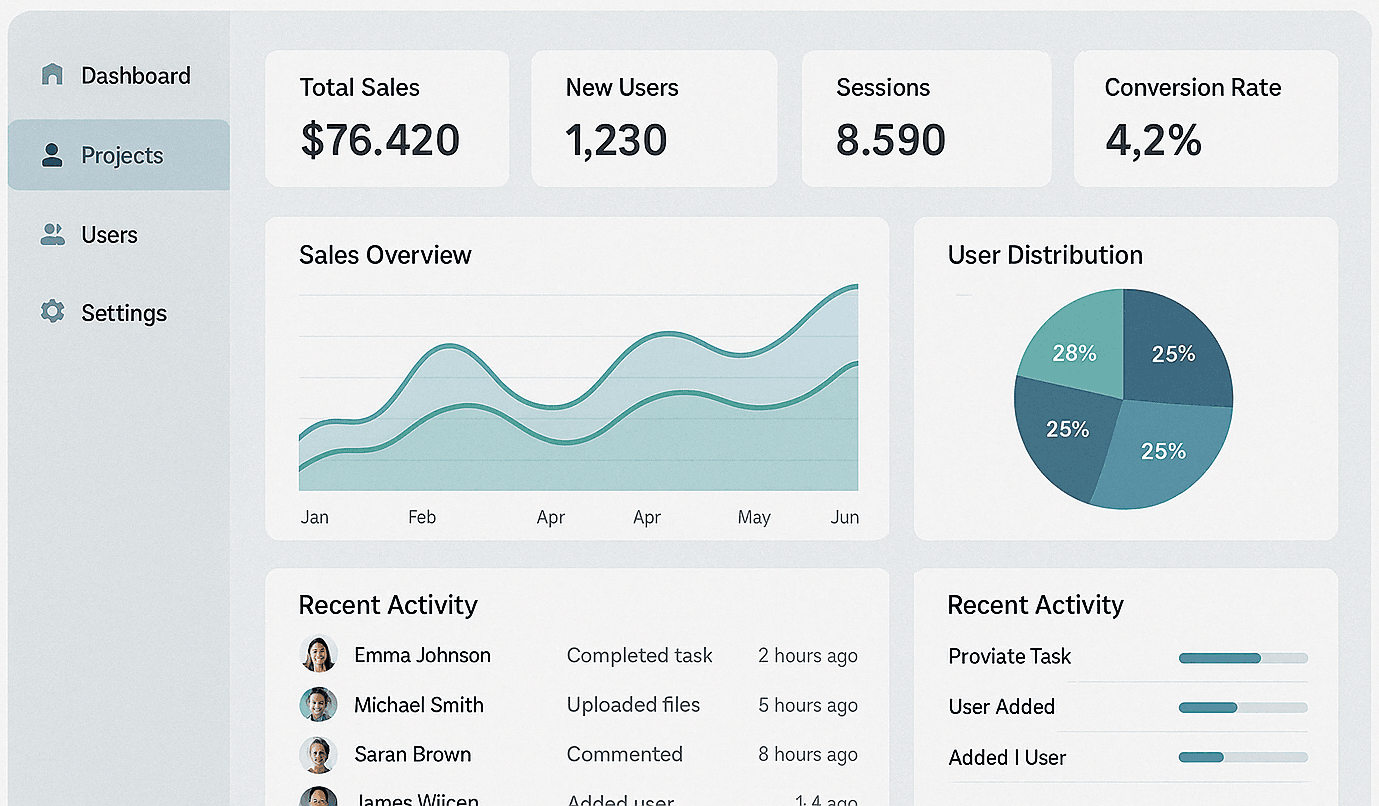Click Saran Brown's profile picture

click(318, 755)
